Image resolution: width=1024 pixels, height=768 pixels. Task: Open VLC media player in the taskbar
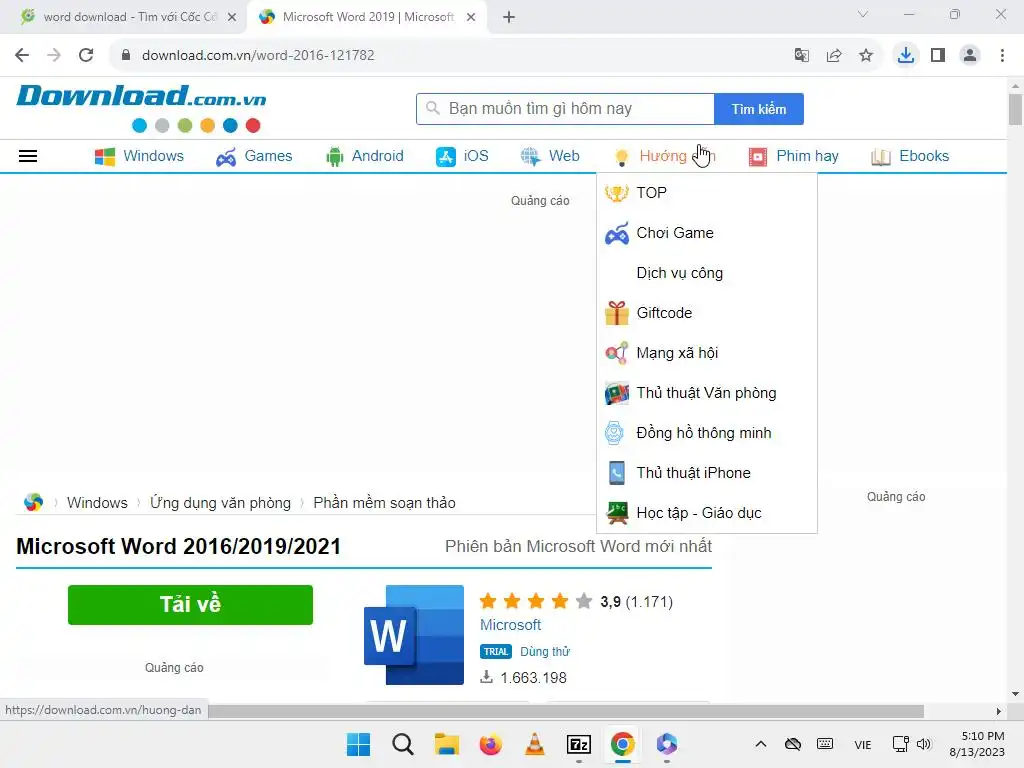535,744
